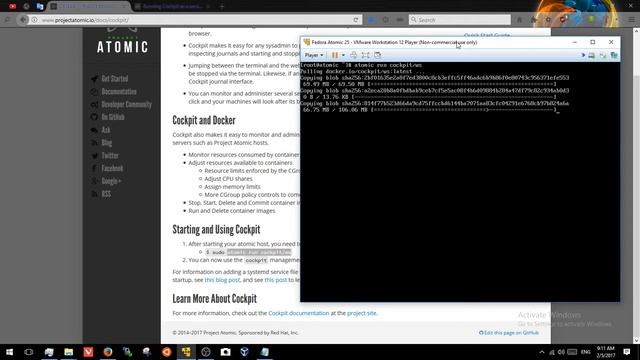Click 'Edit this page on GitHub'

(x=509, y=333)
